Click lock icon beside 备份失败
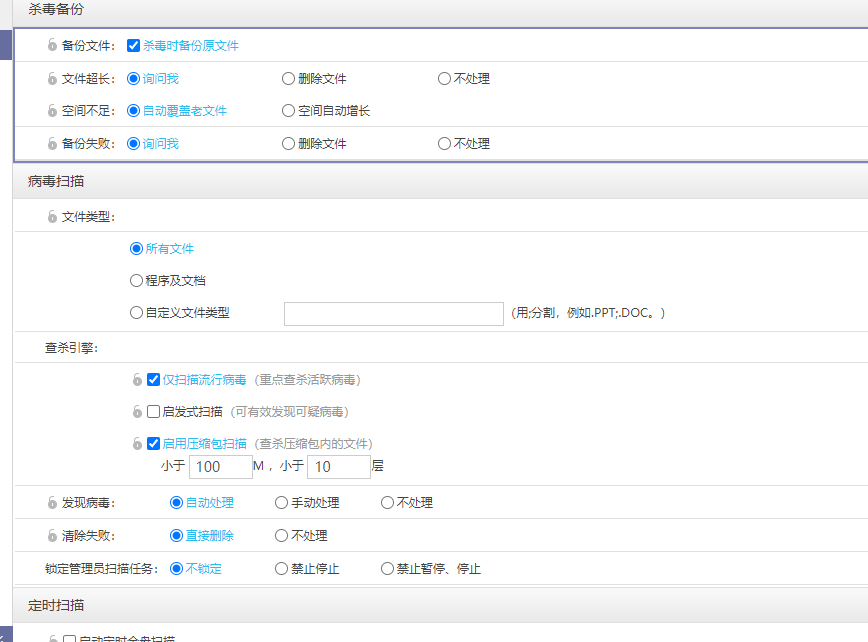Viewport: 868px width, 642px height. 52,144
